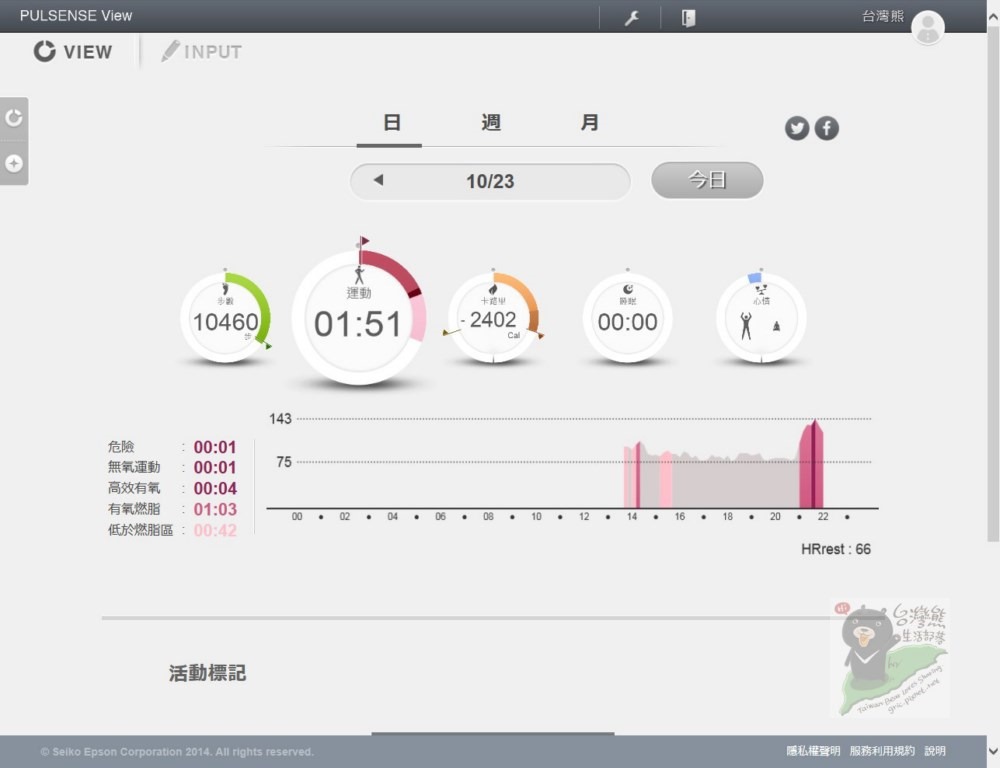
Task: Click the 活動標記 heading
Action: tap(207, 673)
